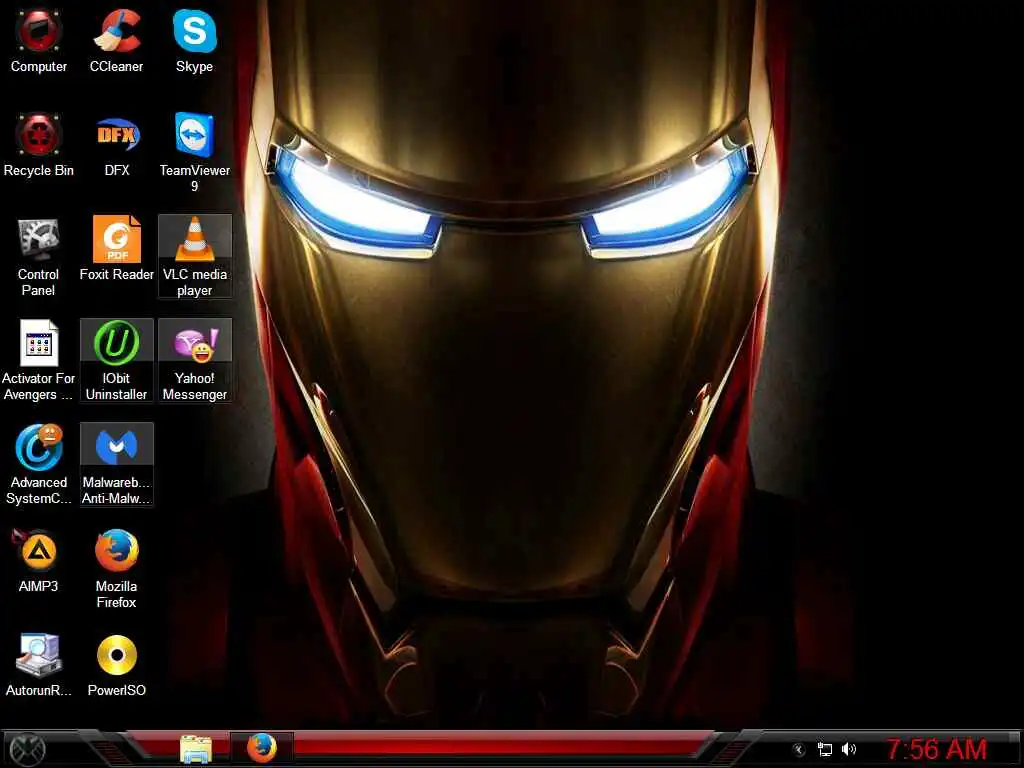Select the Malwarebytes Anti-Malware icon

pyautogui.click(x=117, y=464)
